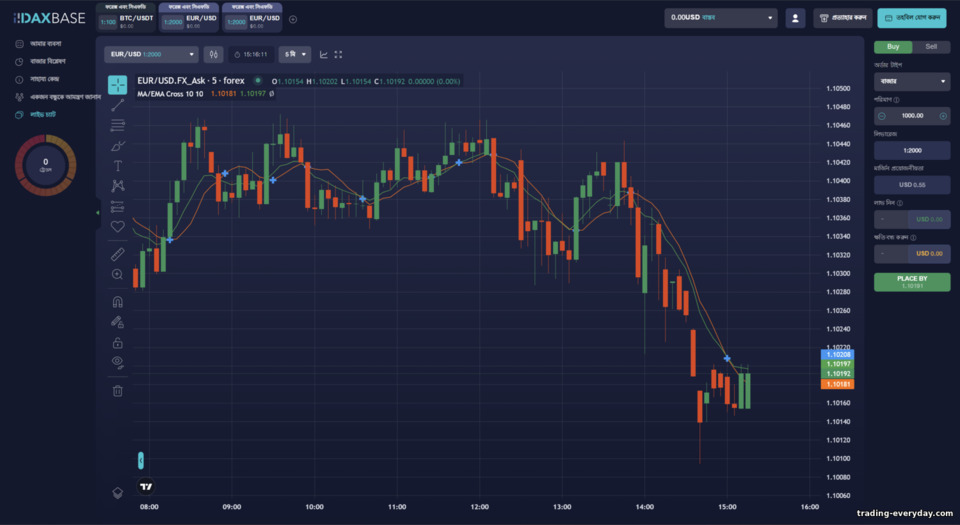This screenshot has width=960, height=525.
Task: Toggle stay-in-drawing-mode pencil lock
Action: point(118,322)
